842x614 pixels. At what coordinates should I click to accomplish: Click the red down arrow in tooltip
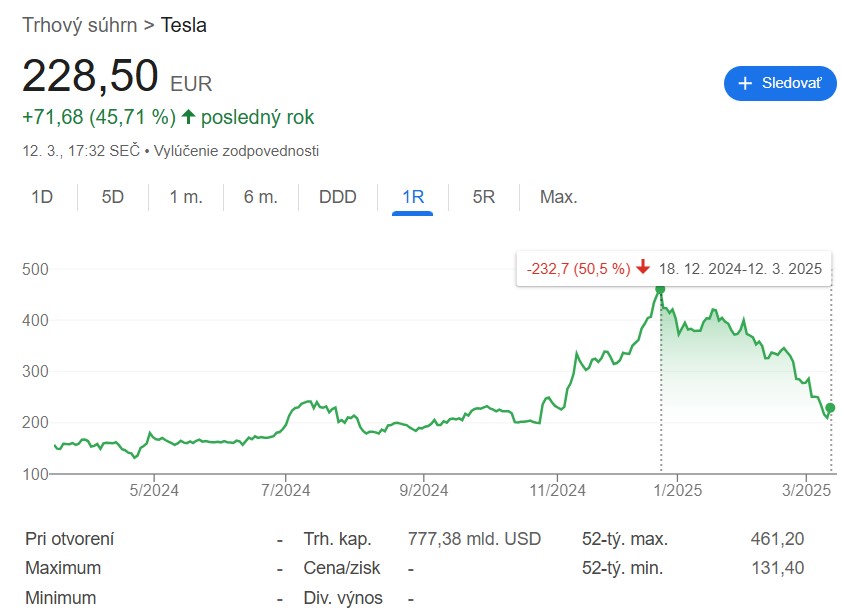pos(642,268)
